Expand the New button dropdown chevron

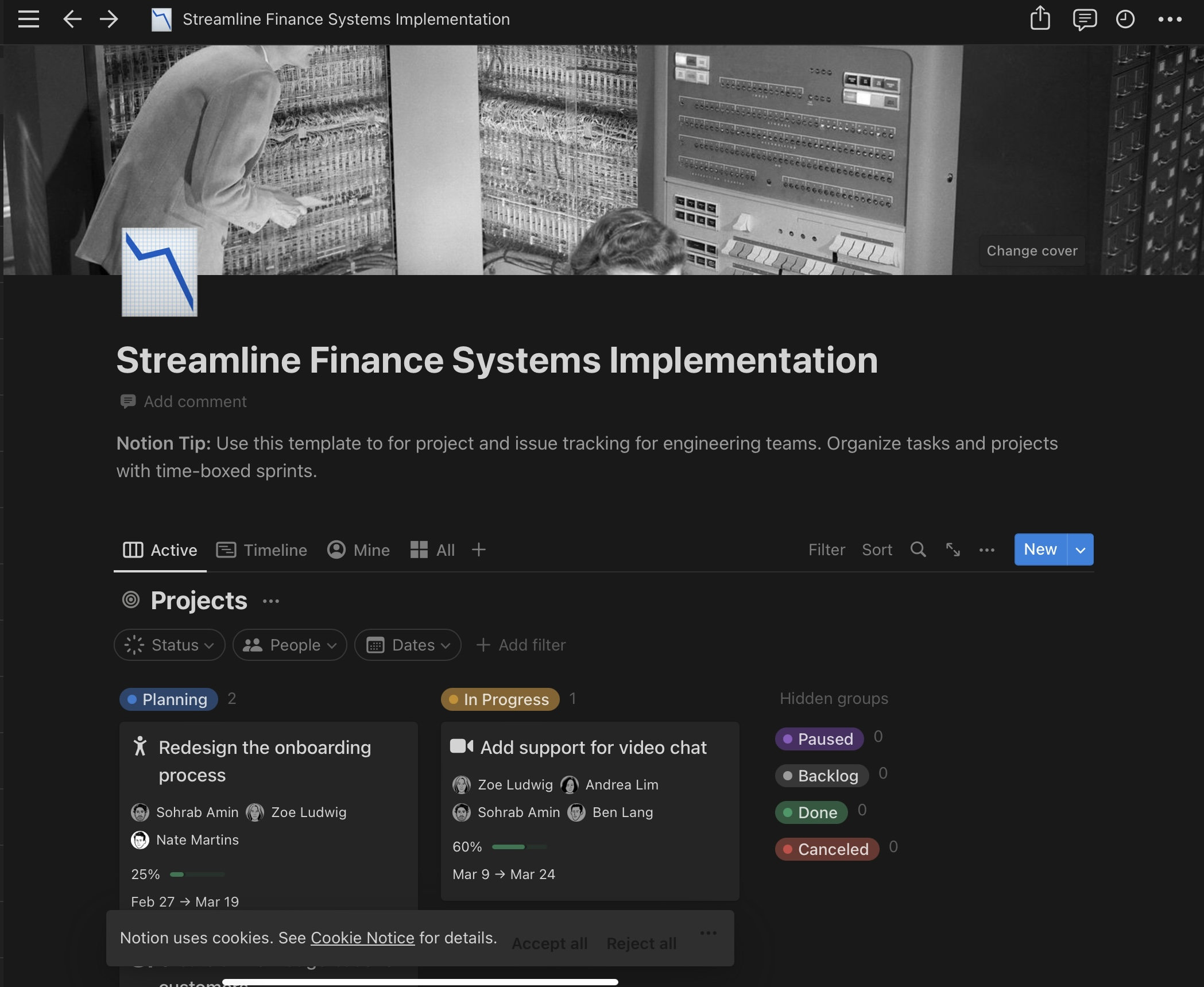[x=1079, y=549]
